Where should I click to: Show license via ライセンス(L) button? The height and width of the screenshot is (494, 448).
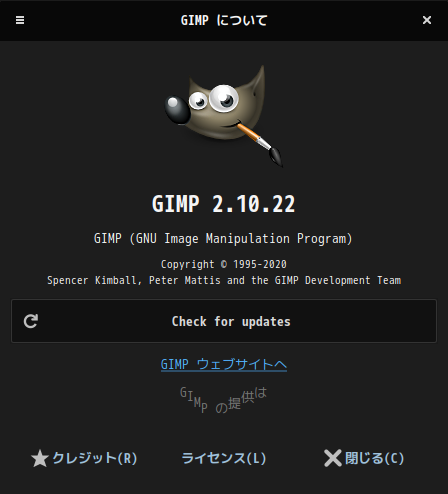click(x=224, y=458)
